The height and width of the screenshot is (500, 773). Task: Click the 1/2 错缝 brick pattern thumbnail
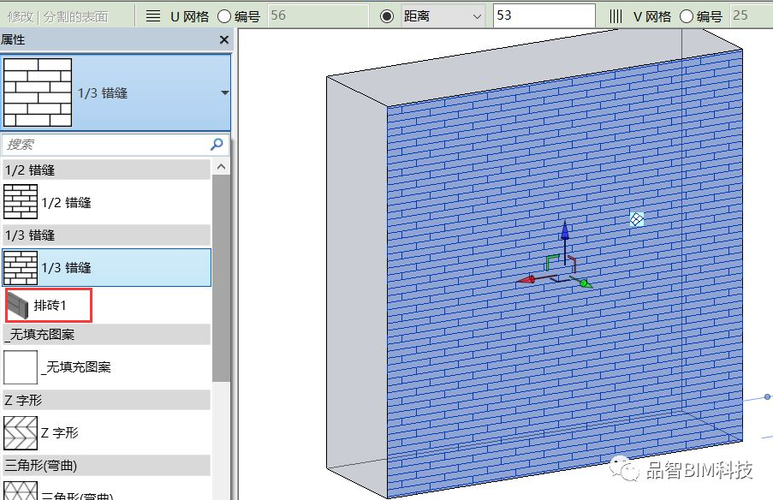coord(20,202)
